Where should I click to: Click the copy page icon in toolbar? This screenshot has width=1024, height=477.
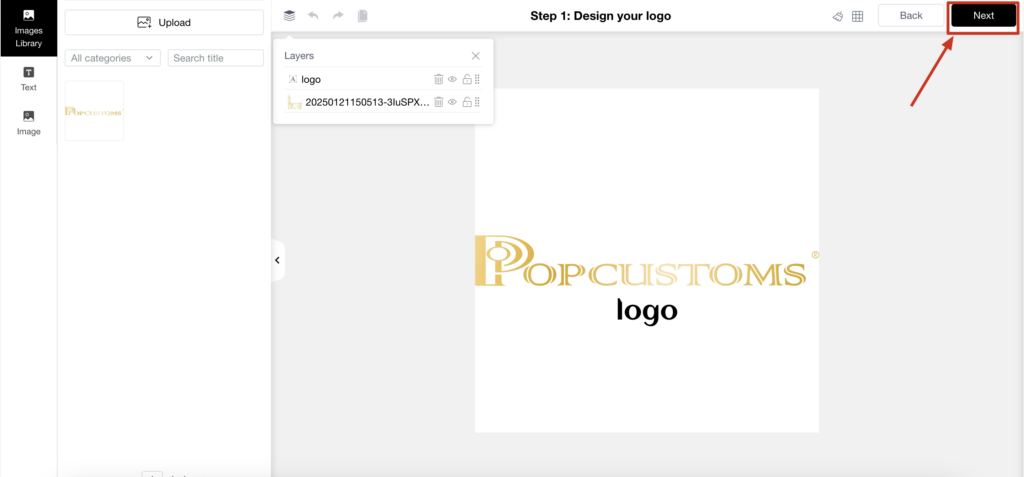click(362, 16)
